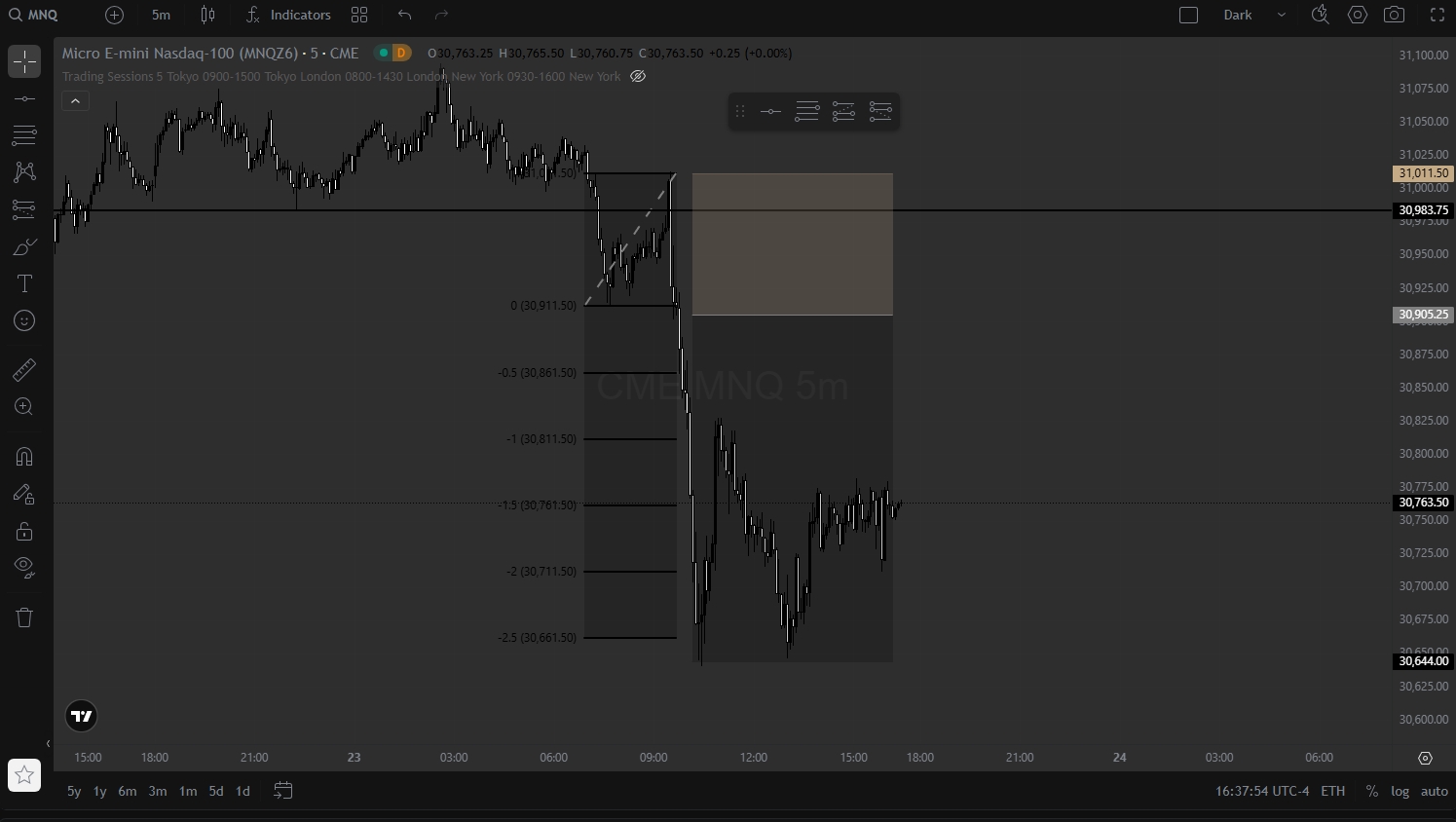Select last Fib channel icon in floating toolbar
The height and width of the screenshot is (822, 1456).
click(x=880, y=111)
